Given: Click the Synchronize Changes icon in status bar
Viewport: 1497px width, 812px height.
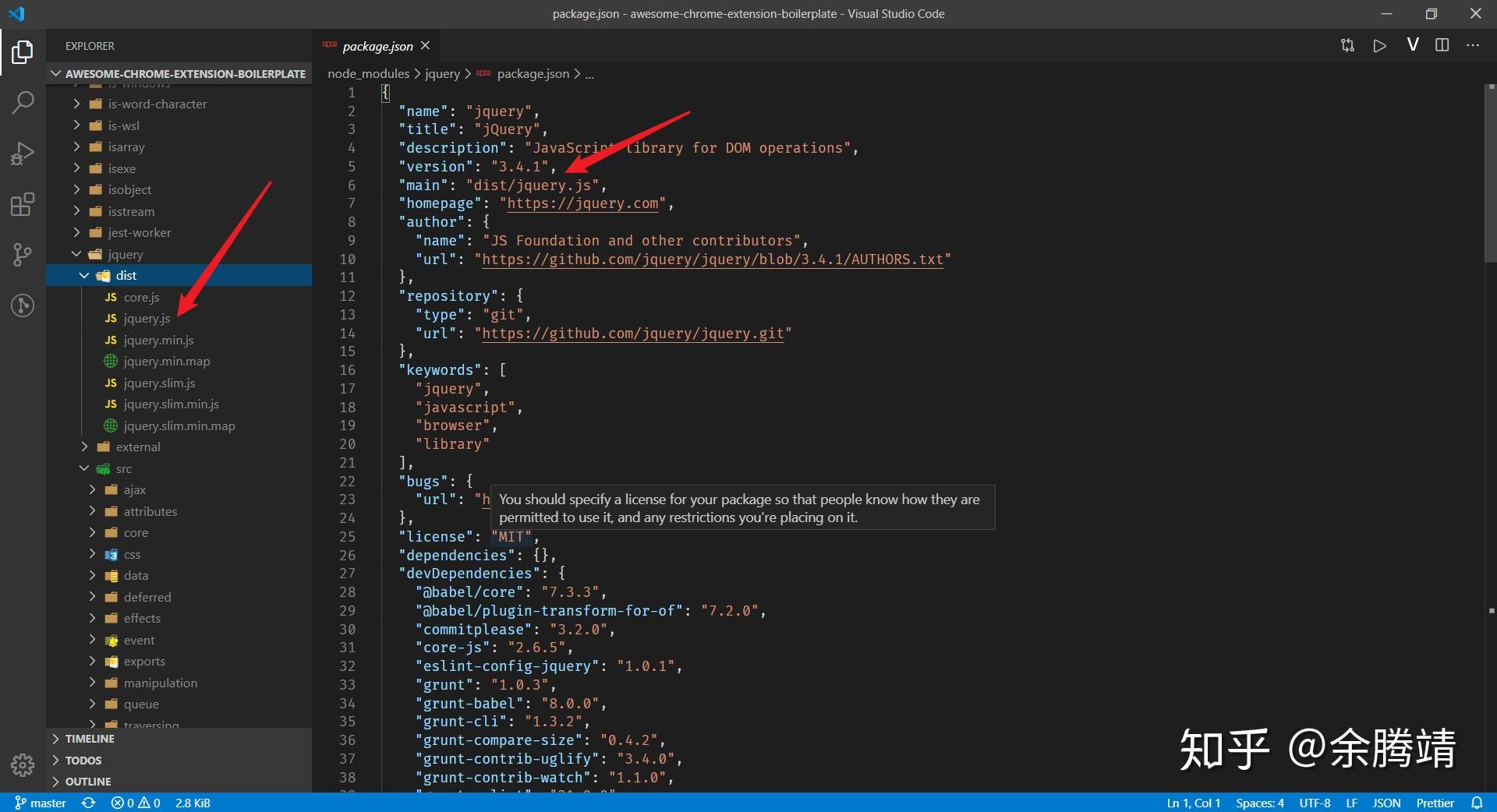Looking at the screenshot, I should [x=89, y=803].
